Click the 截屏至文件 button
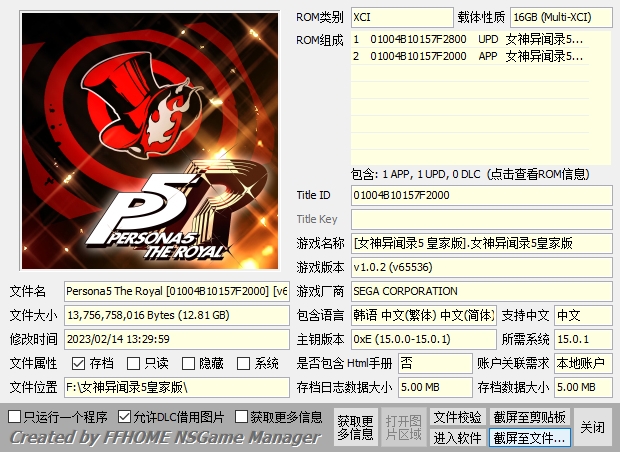Image resolution: width=620 pixels, height=452 pixels. point(529,437)
